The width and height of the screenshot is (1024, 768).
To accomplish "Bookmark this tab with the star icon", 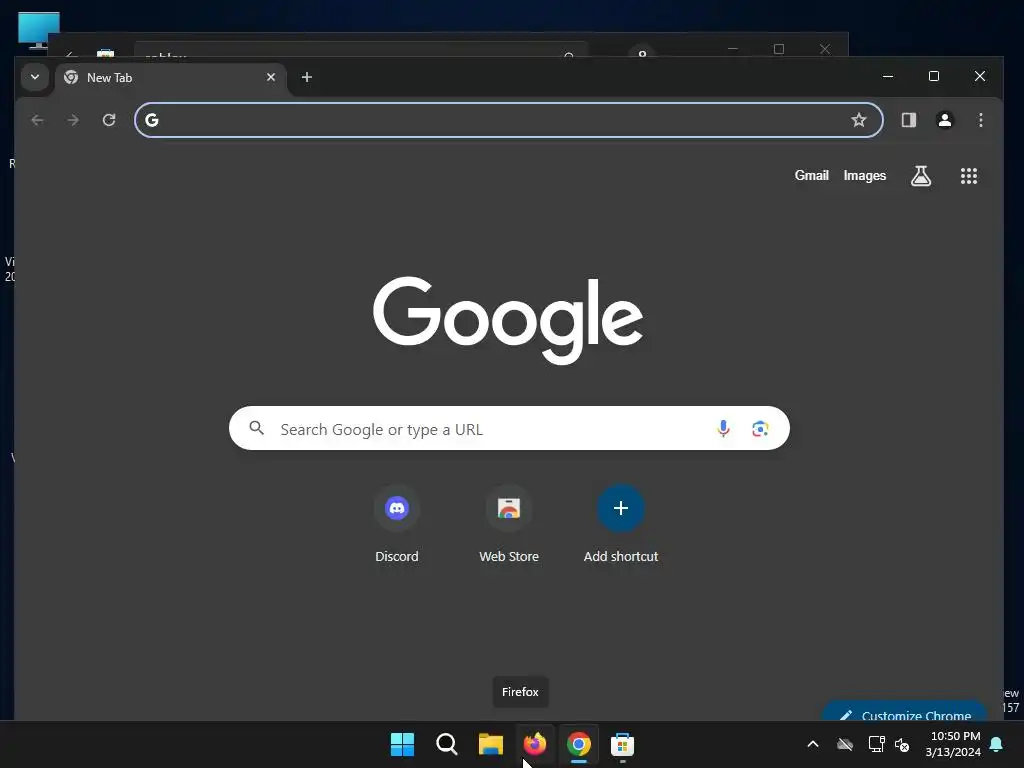I will tap(859, 120).
